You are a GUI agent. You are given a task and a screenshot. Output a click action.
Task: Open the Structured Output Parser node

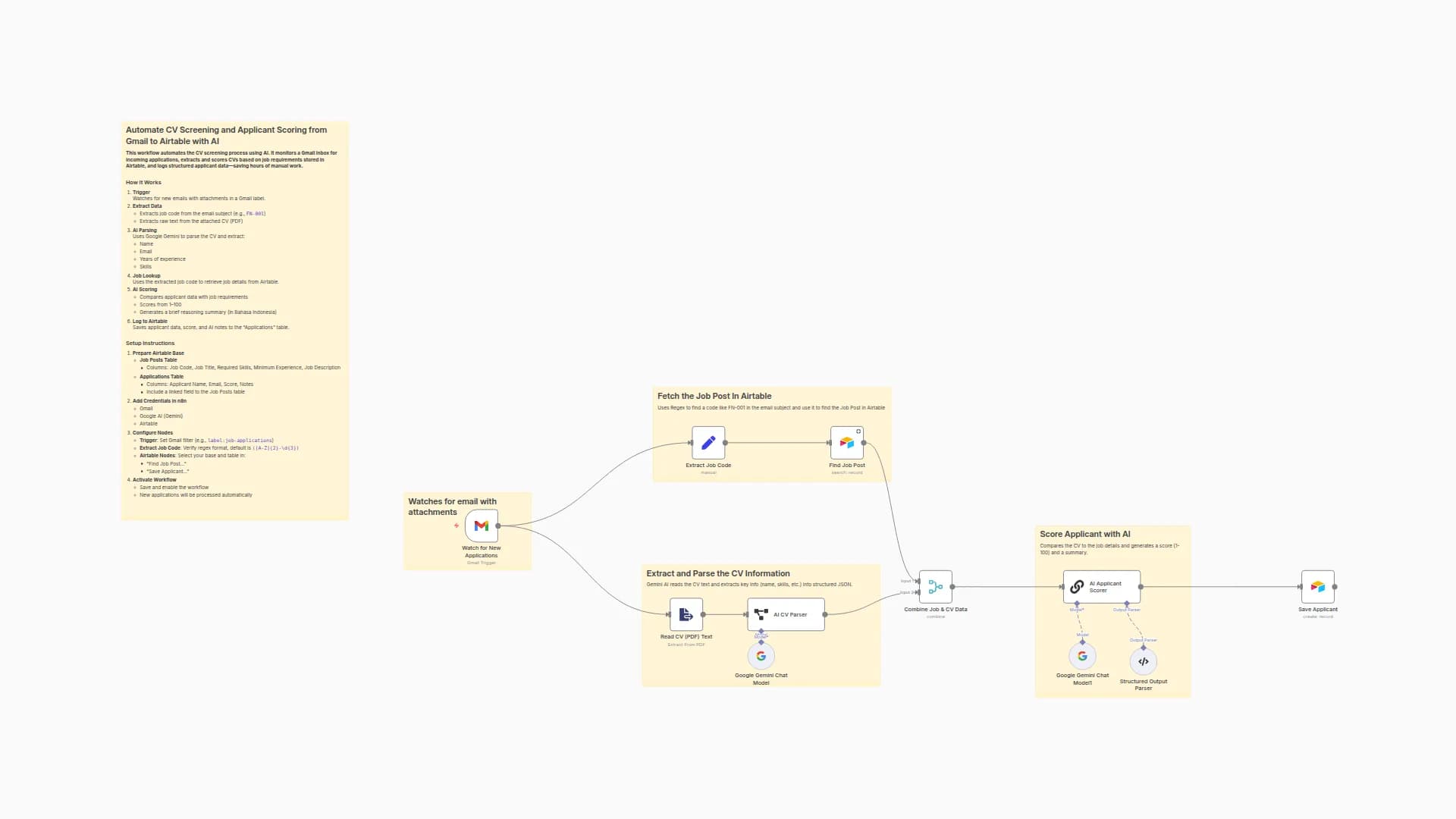(1143, 661)
